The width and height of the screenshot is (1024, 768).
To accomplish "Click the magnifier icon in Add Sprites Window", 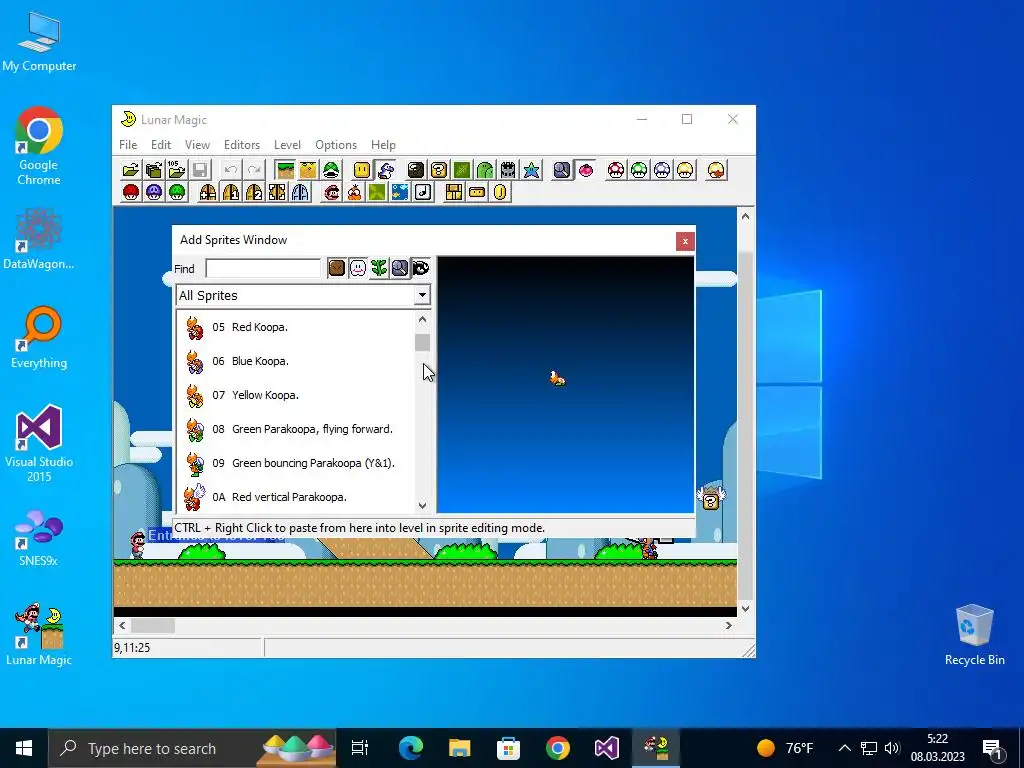I will pos(400,268).
